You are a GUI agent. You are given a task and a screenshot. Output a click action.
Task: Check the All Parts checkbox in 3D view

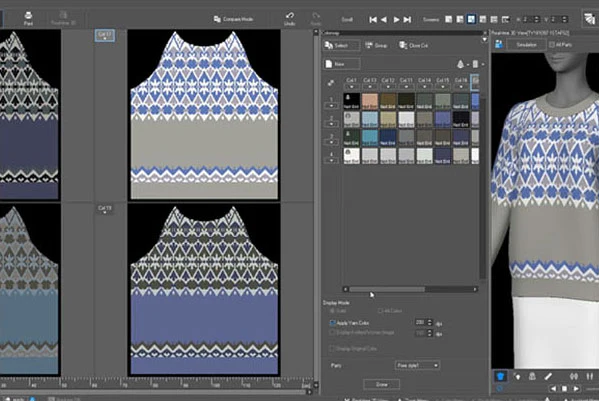(552, 45)
